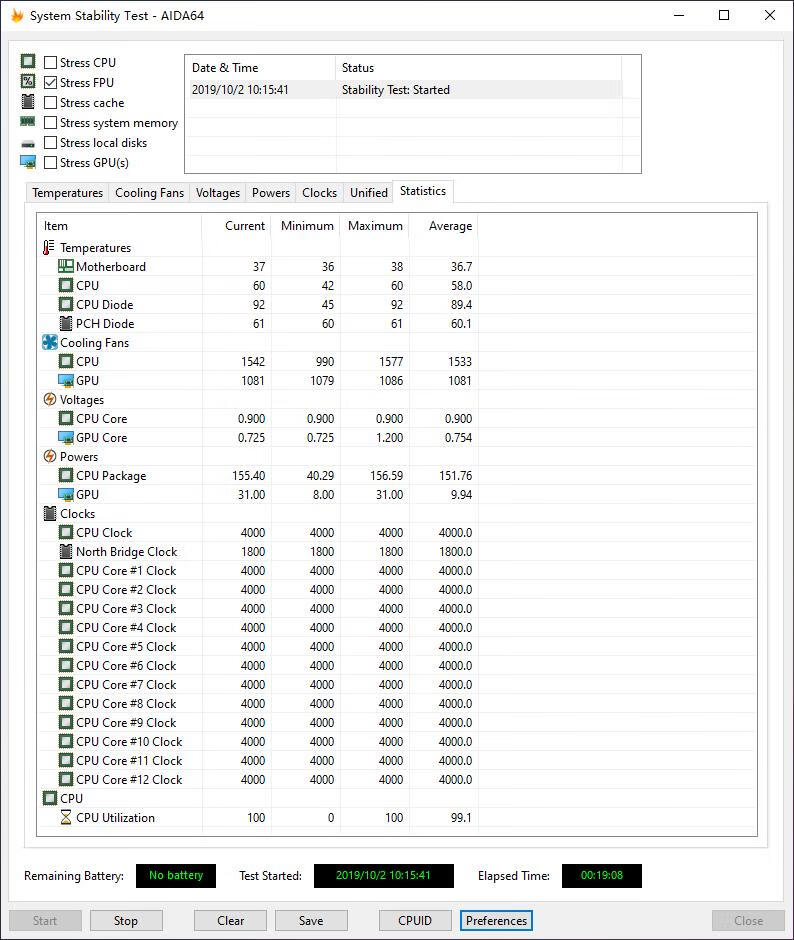The width and height of the screenshot is (794, 940).
Task: Select the 'CPU Diode' temperature row
Action: tap(396, 305)
